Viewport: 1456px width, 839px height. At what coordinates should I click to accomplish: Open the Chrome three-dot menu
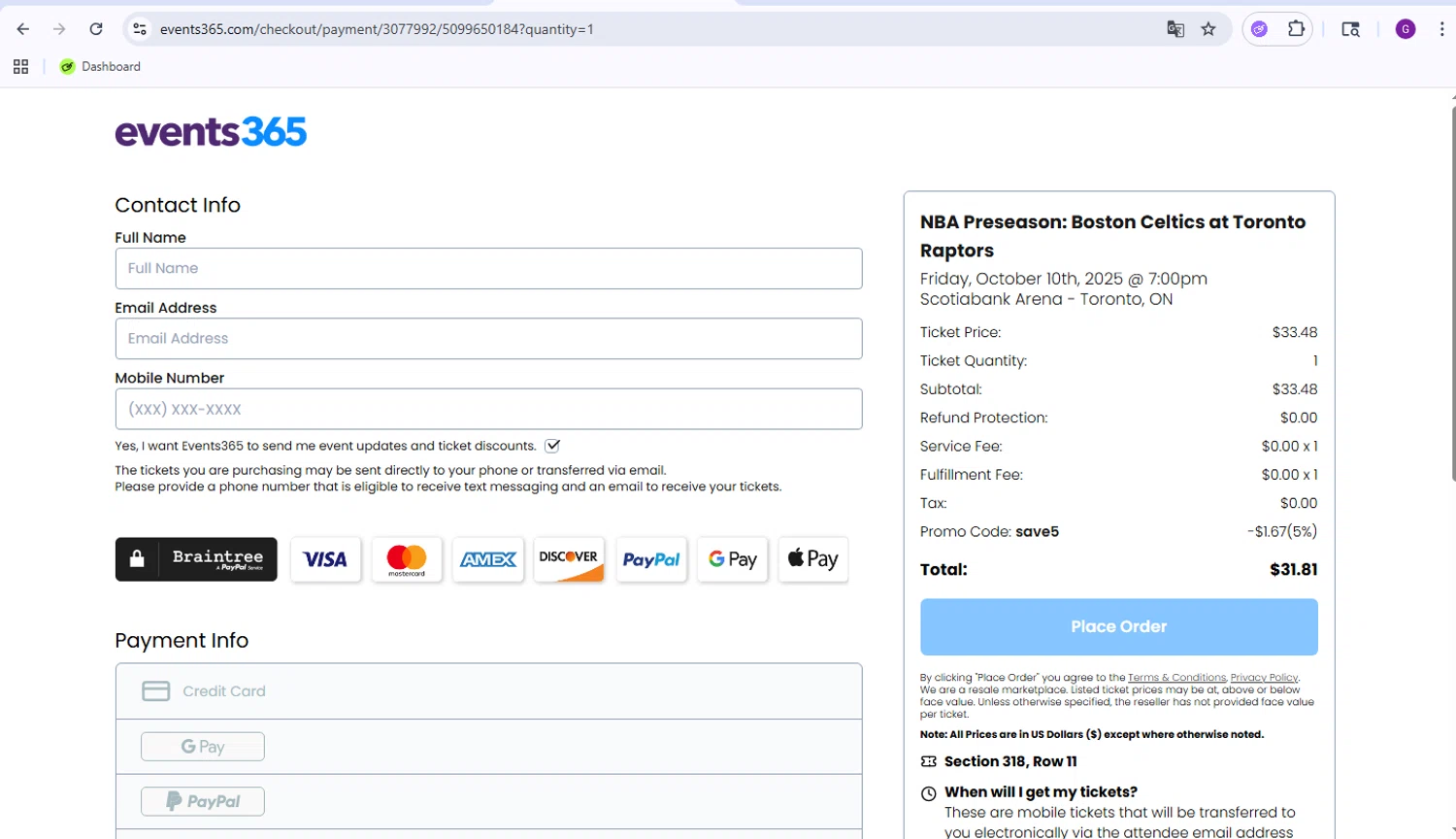click(x=1441, y=29)
